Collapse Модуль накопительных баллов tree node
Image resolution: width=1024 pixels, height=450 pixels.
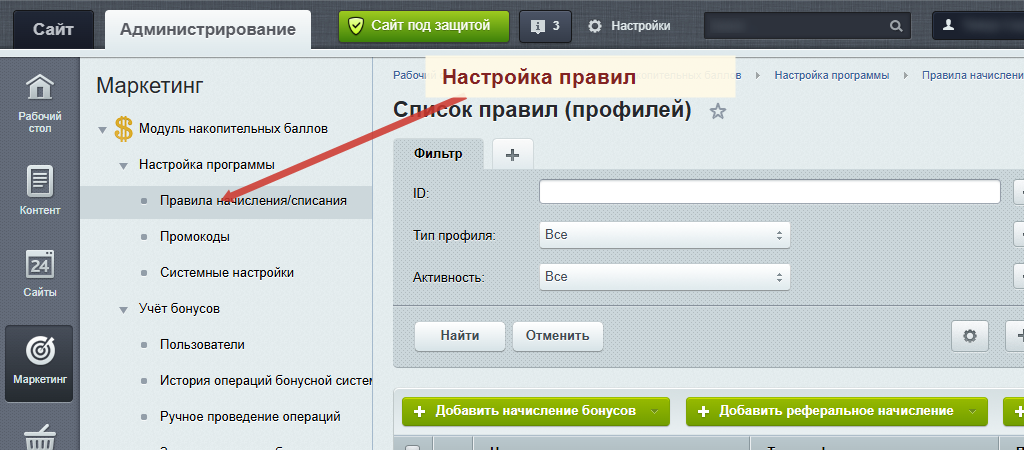click(x=102, y=130)
